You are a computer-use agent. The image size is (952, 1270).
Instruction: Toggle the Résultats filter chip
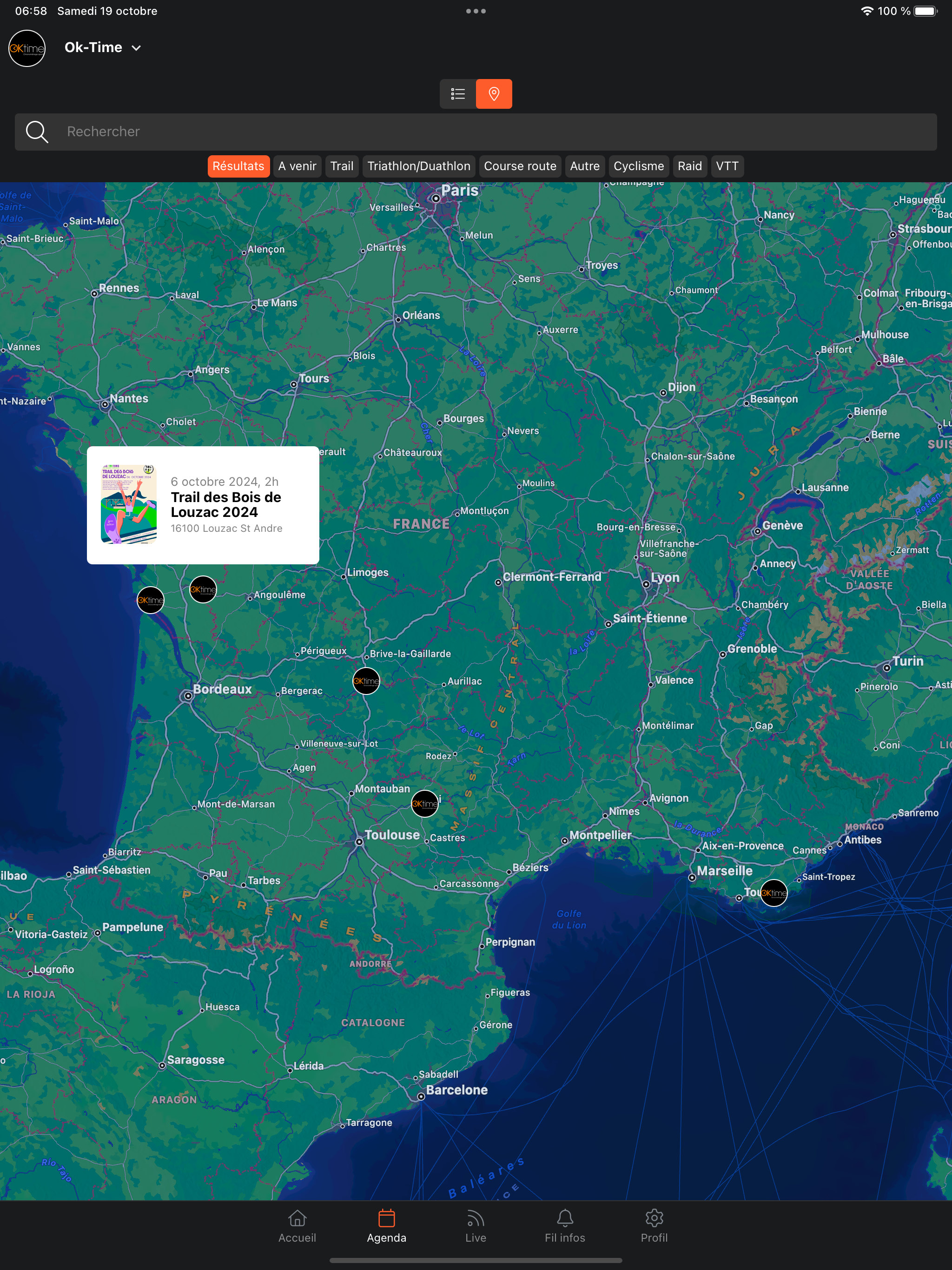(238, 166)
